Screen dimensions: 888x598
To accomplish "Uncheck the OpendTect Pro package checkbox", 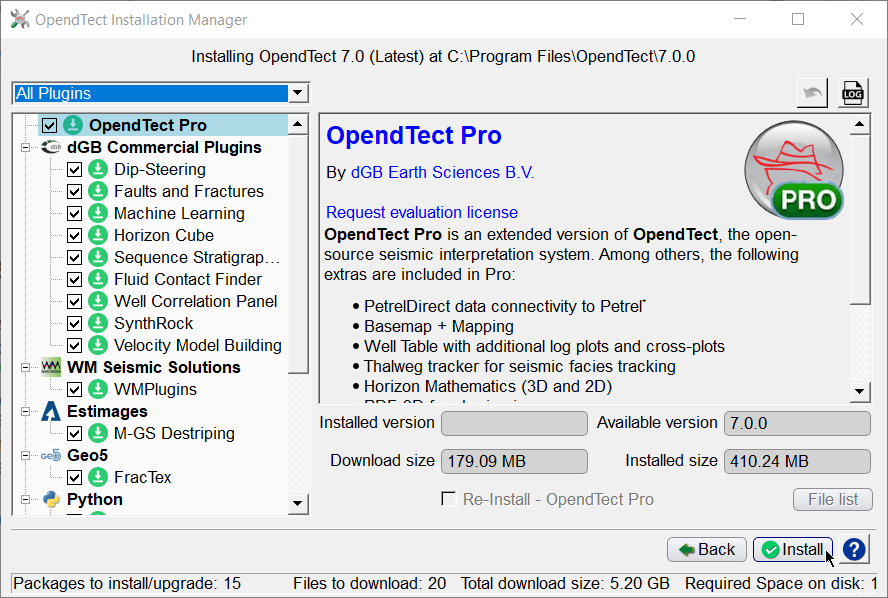I will pos(50,125).
